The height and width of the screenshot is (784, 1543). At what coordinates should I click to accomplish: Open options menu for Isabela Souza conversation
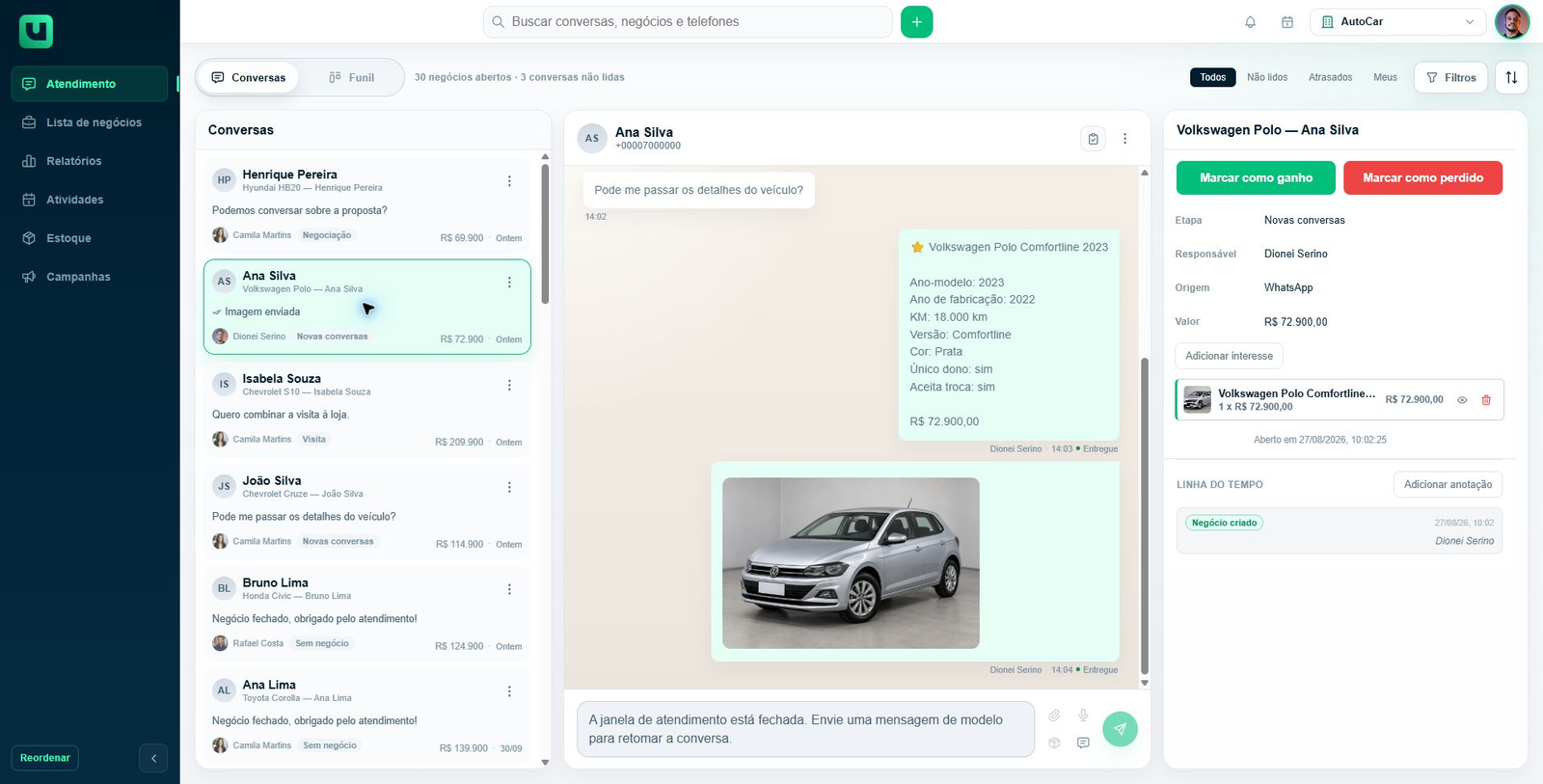509,385
